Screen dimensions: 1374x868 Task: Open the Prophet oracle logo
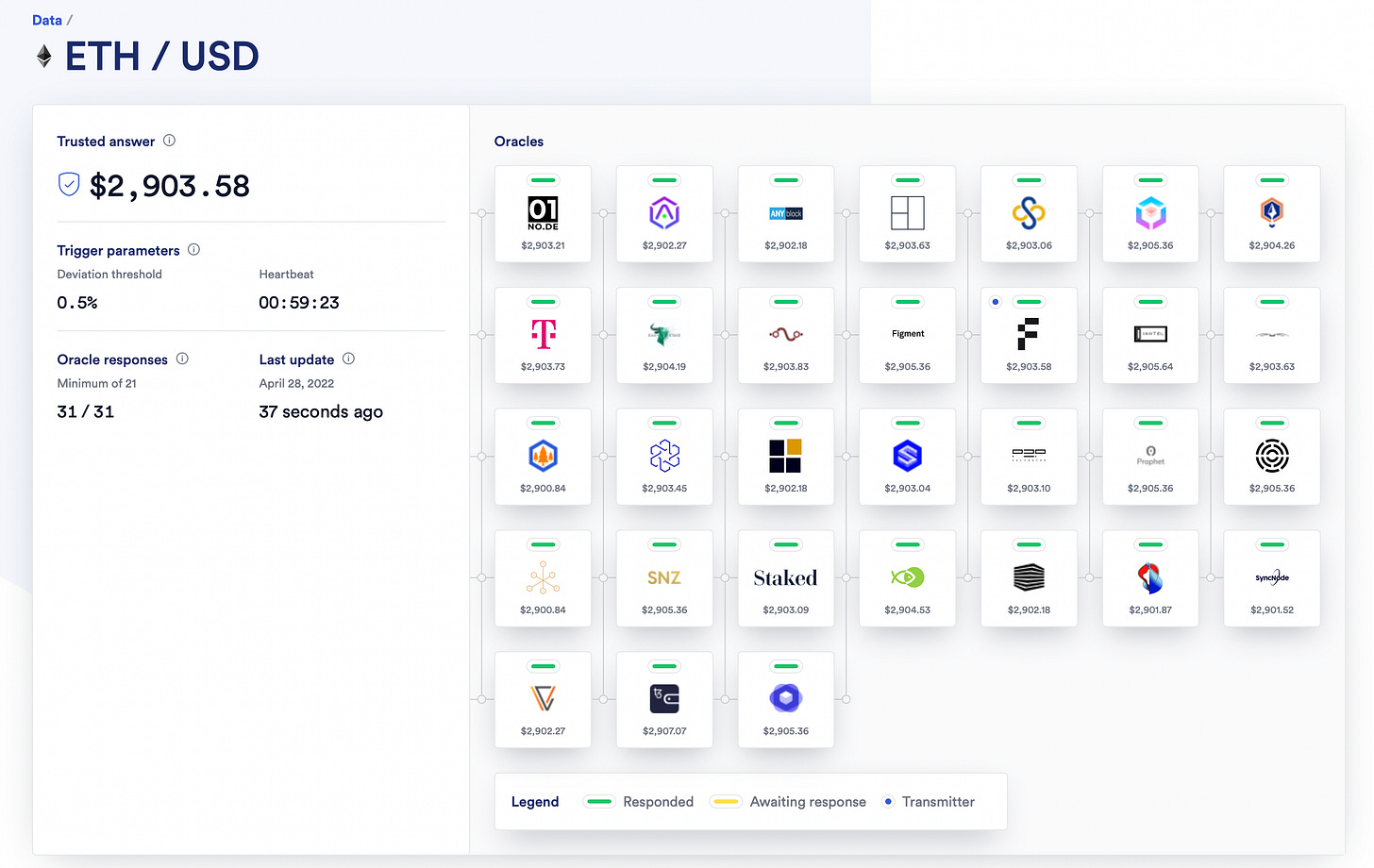1150,456
